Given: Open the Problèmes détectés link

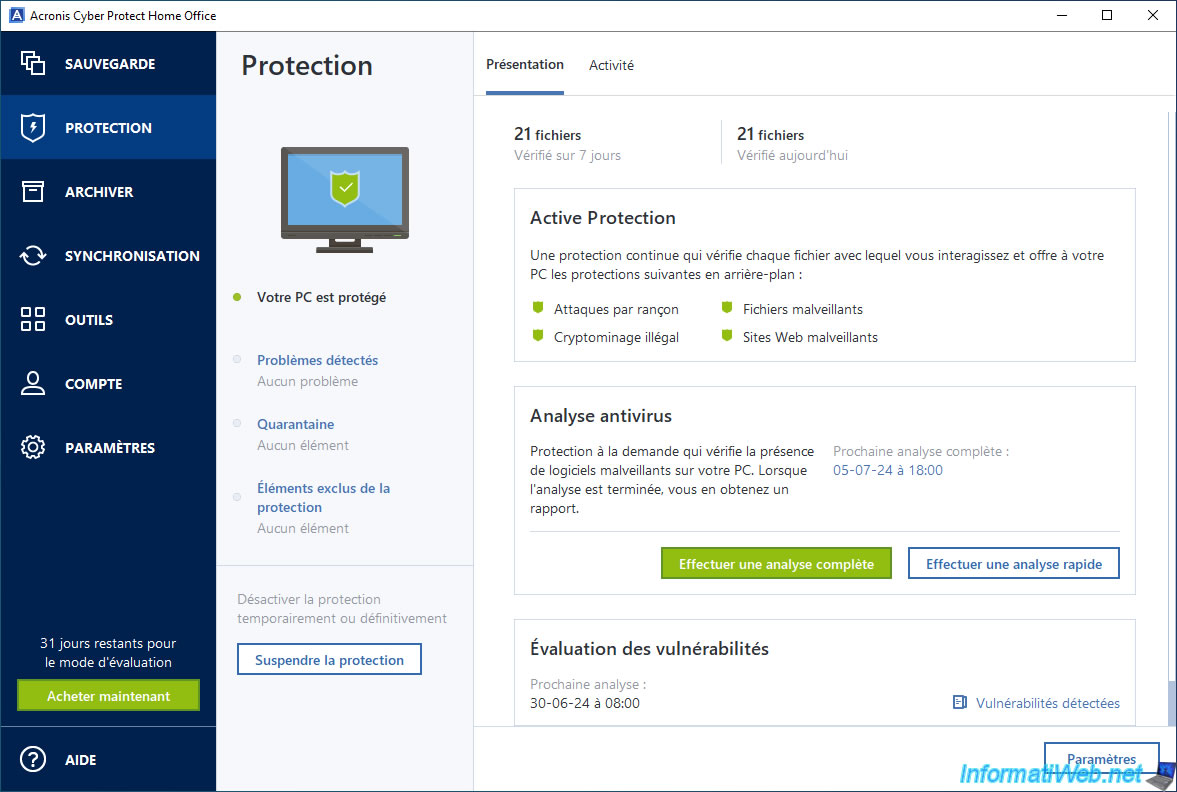Looking at the screenshot, I should (318, 360).
